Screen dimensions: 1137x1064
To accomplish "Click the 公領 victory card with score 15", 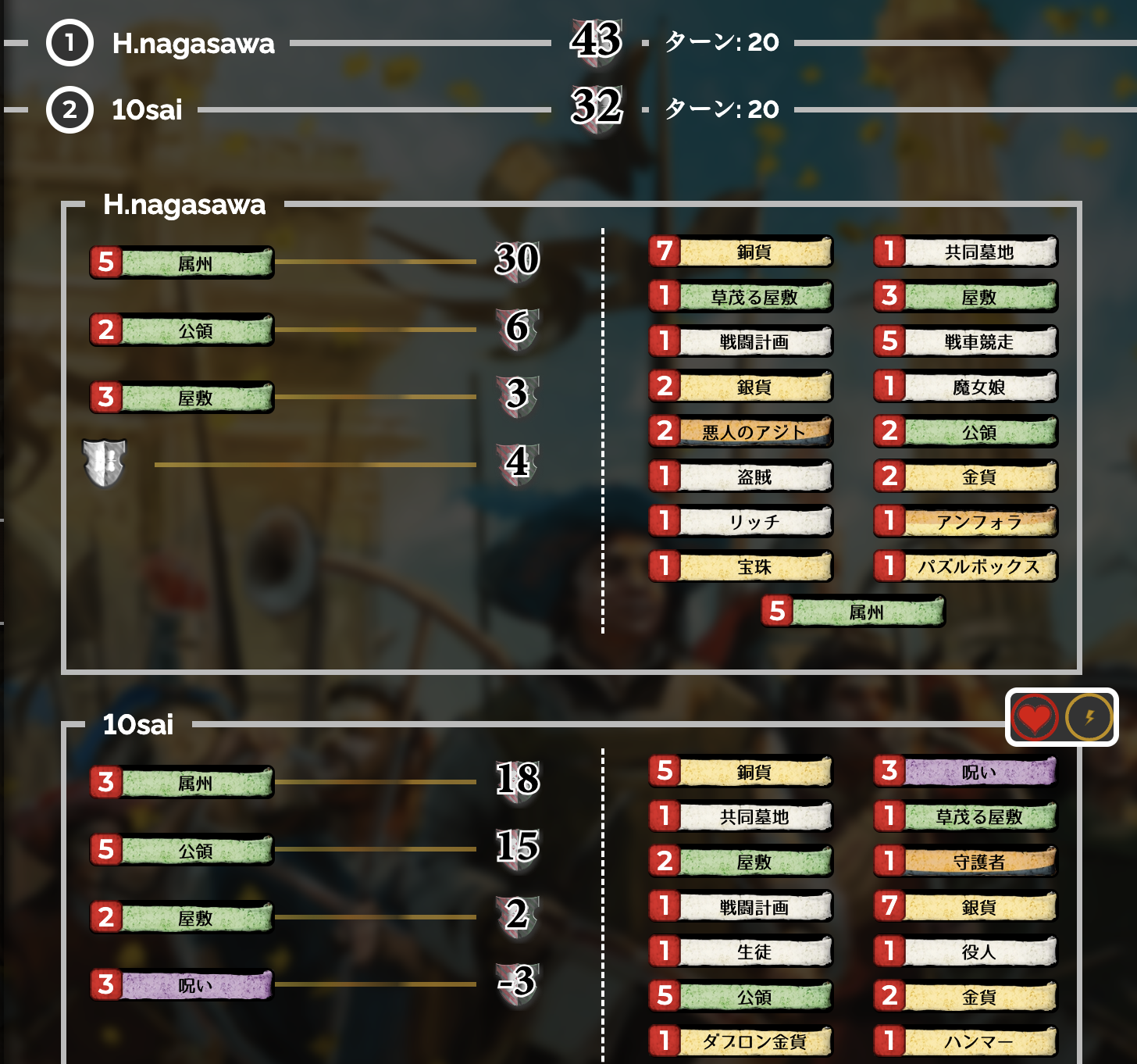I will (x=182, y=849).
